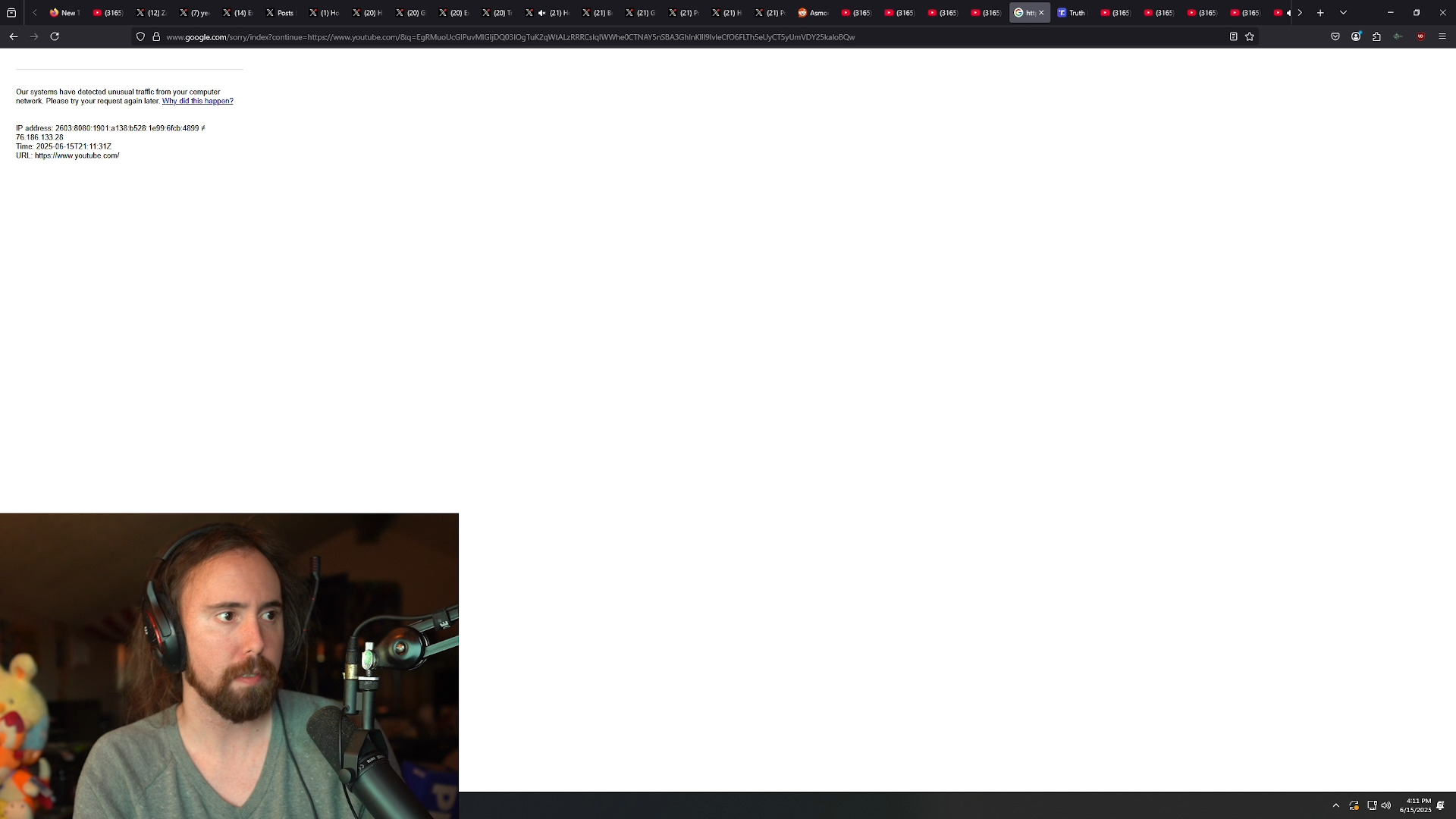The image size is (1456, 819).
Task: Close the active Google sorry tab
Action: [1041, 13]
